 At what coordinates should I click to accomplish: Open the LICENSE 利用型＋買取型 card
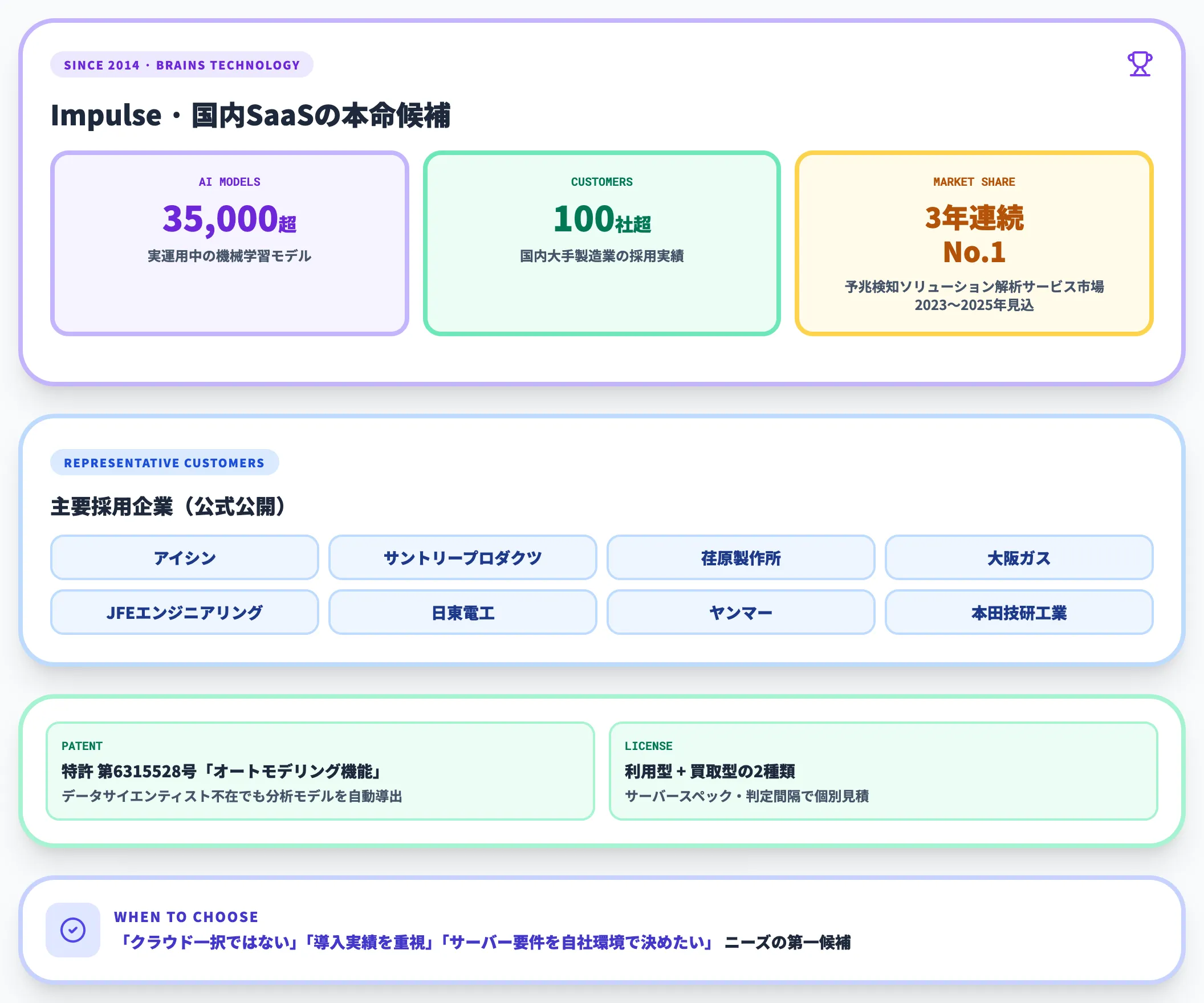click(x=883, y=771)
